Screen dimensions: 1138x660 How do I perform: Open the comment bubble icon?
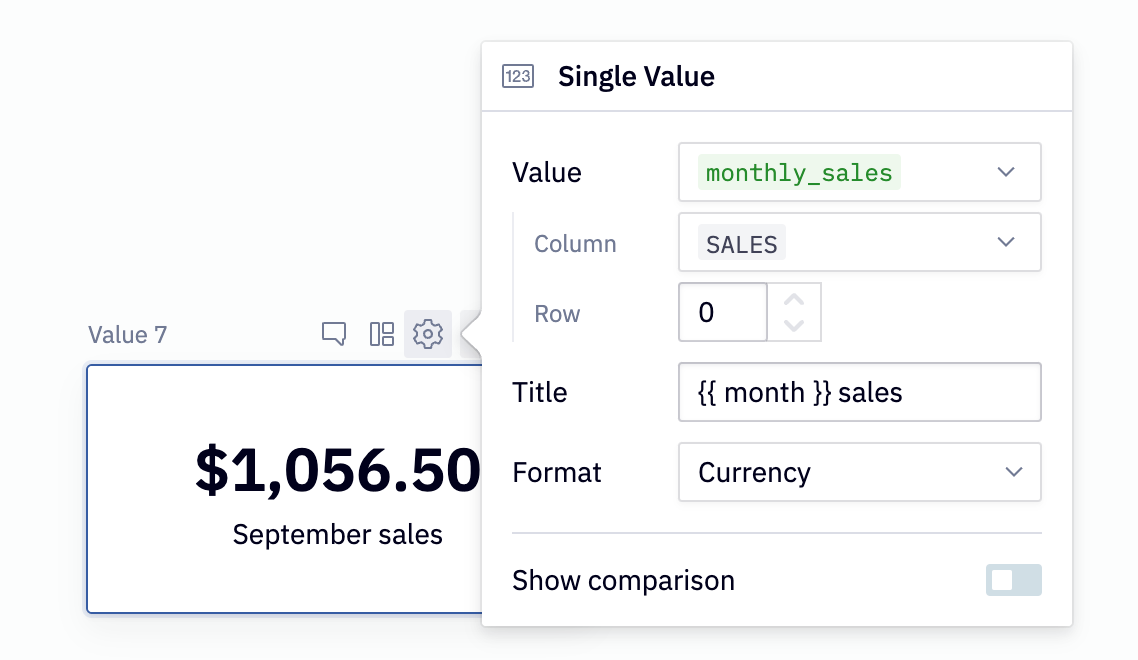pyautogui.click(x=334, y=334)
